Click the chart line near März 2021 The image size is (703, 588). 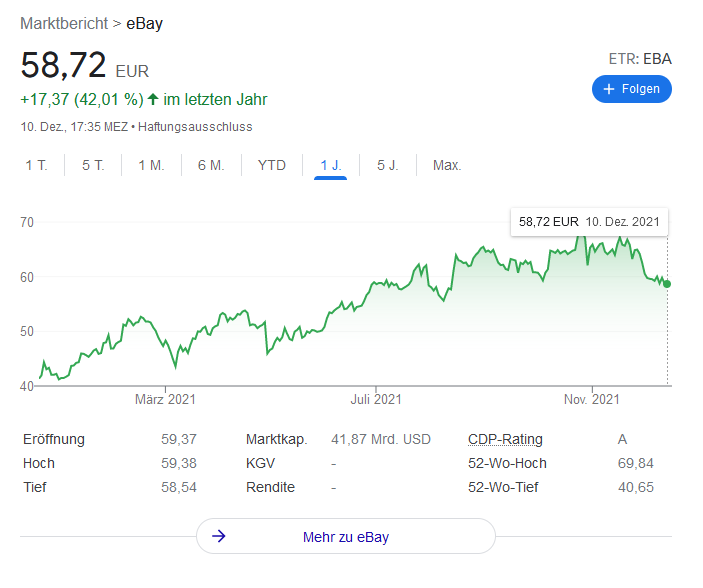[166, 344]
